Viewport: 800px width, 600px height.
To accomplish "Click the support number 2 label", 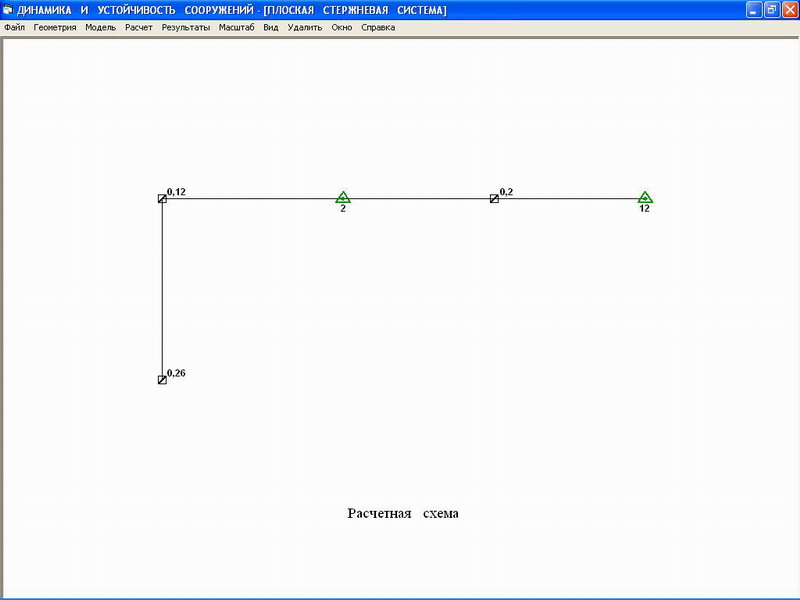I will point(343,208).
